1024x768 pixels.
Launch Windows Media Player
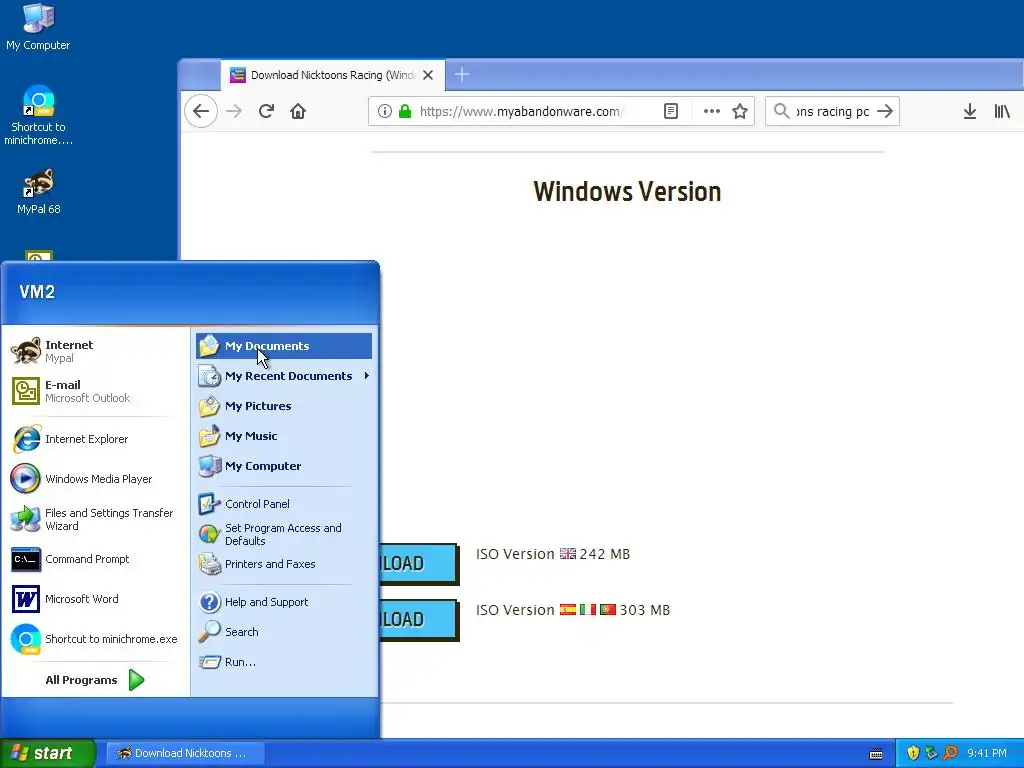pyautogui.click(x=95, y=479)
